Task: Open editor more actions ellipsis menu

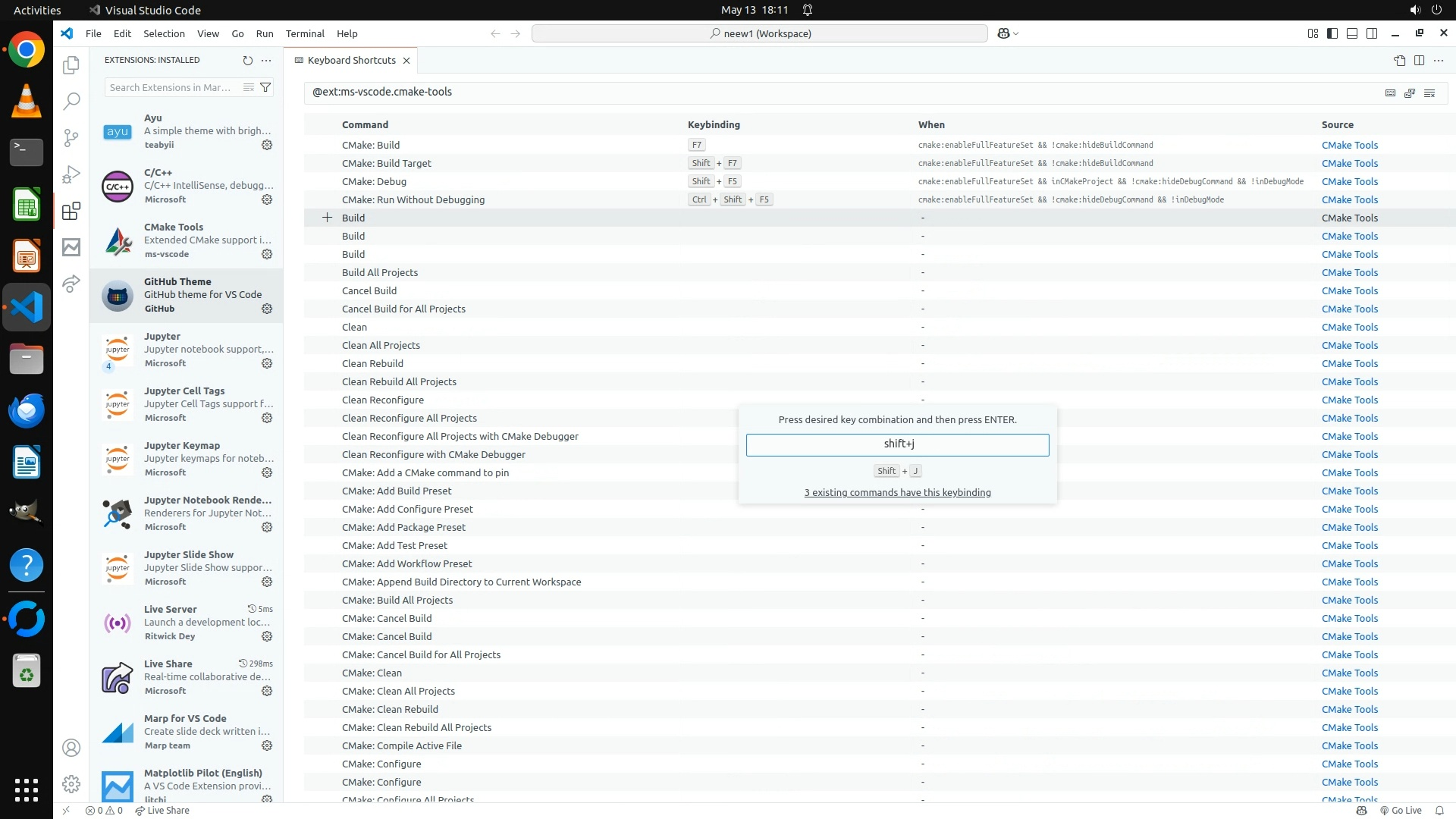Action: pos(1439,60)
